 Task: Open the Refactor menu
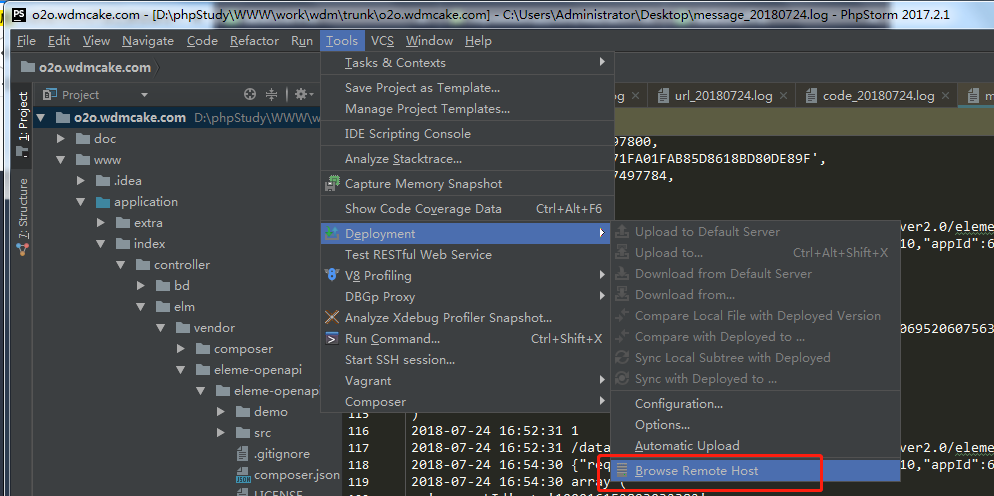(x=254, y=41)
